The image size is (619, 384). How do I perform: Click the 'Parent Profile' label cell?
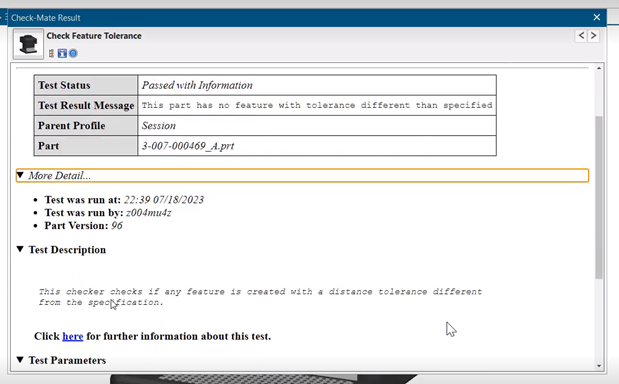(86, 126)
